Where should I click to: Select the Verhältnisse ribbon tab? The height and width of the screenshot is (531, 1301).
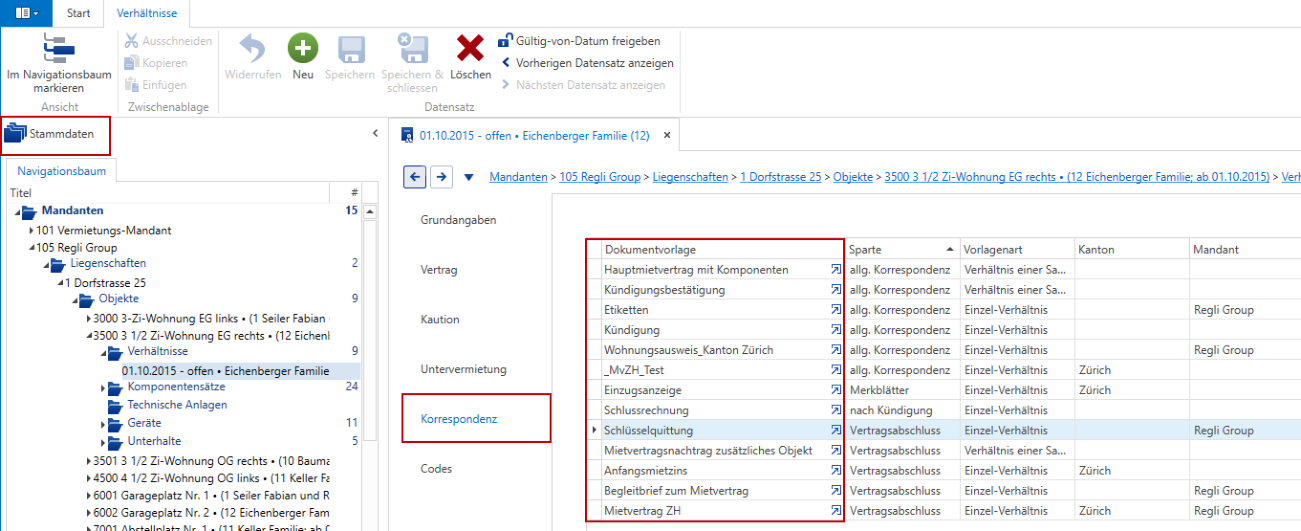[x=147, y=14]
